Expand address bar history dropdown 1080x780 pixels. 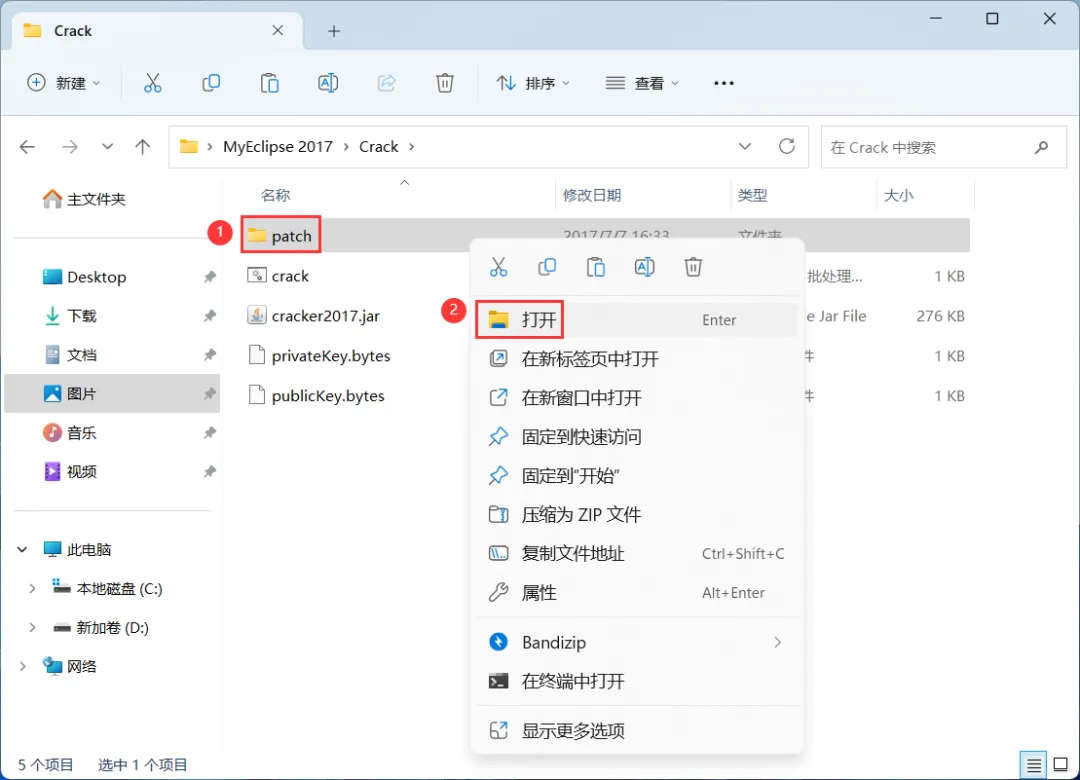[x=745, y=146]
